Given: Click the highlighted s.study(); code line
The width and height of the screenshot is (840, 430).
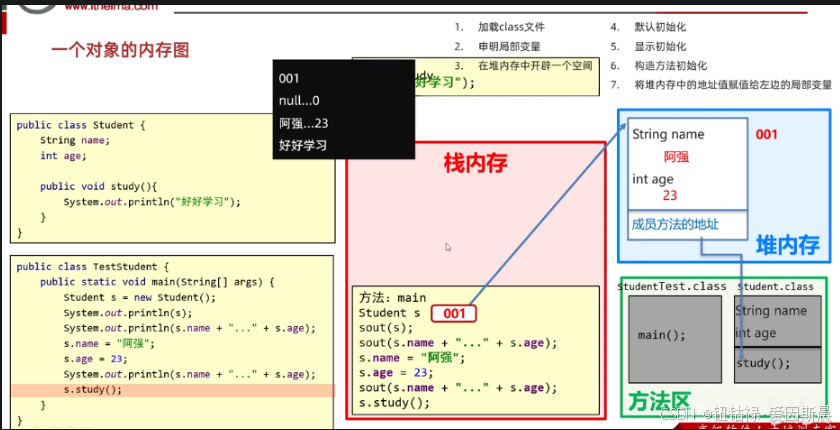Looking at the screenshot, I should pos(93,390).
